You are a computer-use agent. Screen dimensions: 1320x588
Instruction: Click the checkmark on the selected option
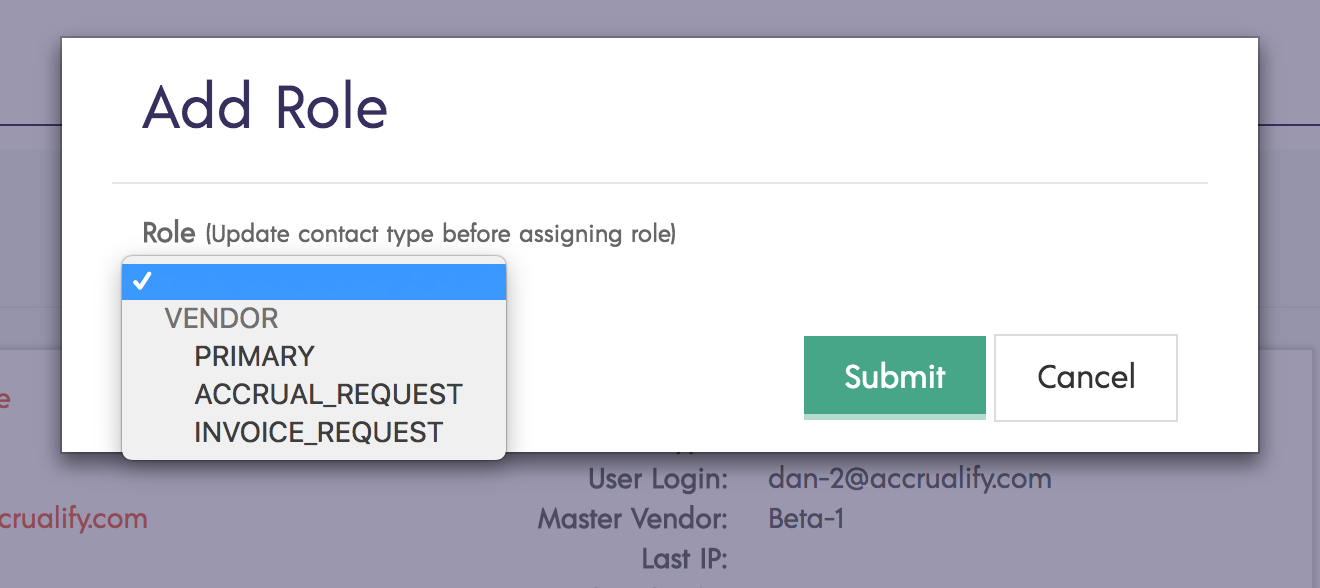pos(141,281)
